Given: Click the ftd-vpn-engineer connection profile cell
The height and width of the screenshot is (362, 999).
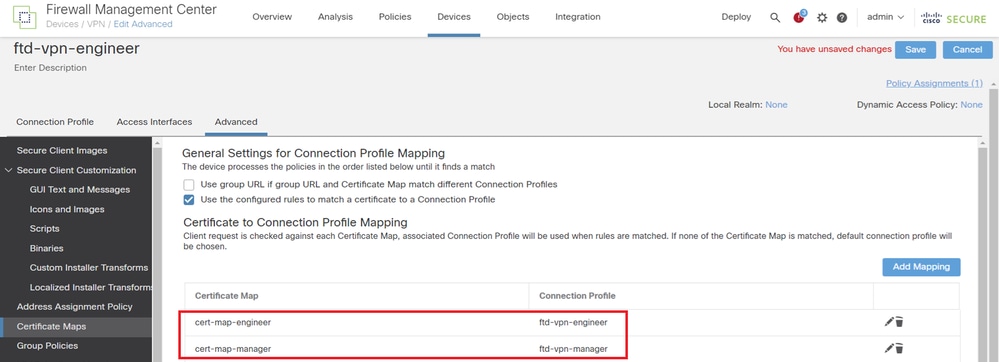Looking at the screenshot, I should click(573, 322).
